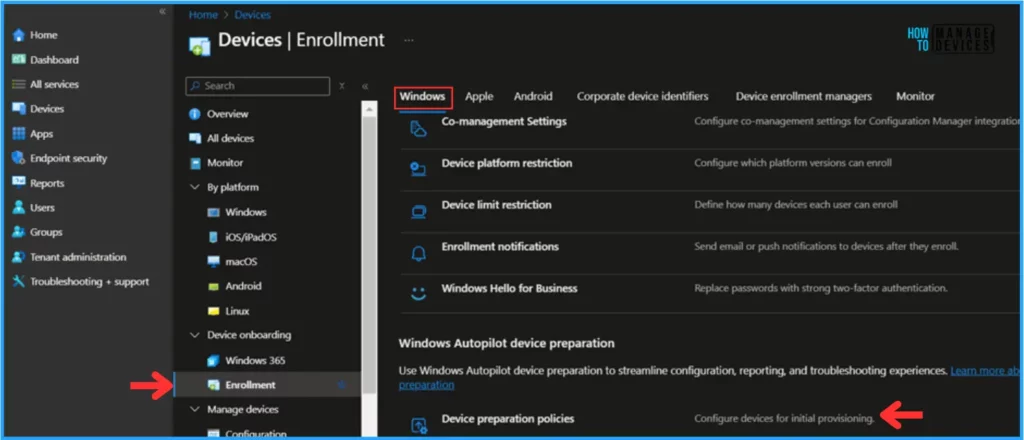Toggle favorite star on Enrollment
1024x440 pixels.
(341, 385)
